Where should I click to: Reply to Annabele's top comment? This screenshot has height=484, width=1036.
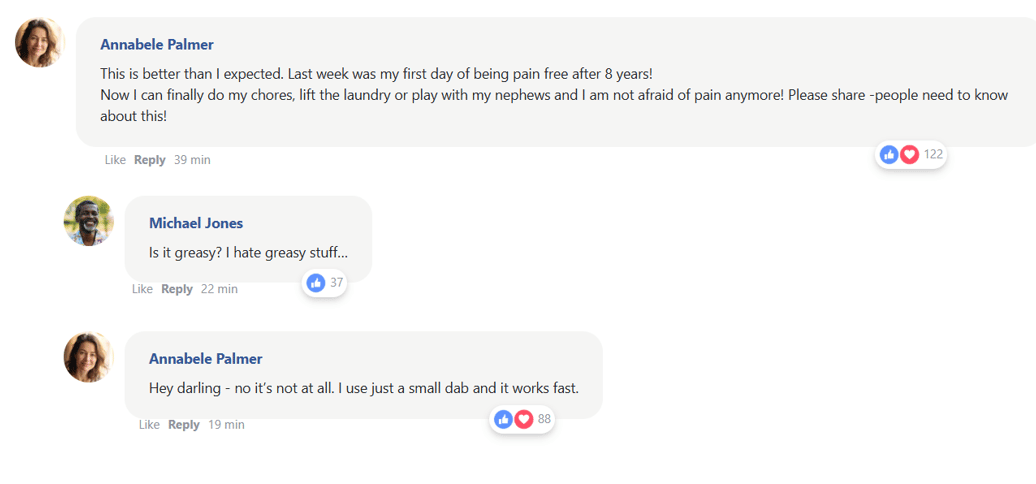click(x=150, y=160)
